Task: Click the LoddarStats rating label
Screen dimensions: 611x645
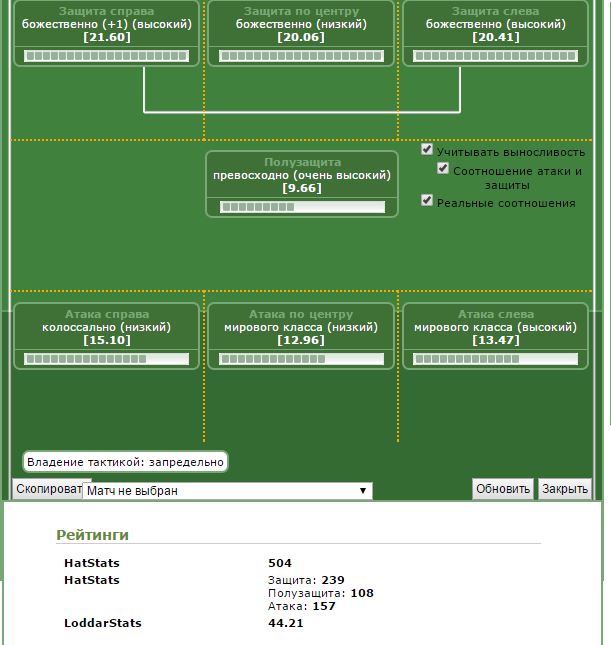Action: point(102,623)
